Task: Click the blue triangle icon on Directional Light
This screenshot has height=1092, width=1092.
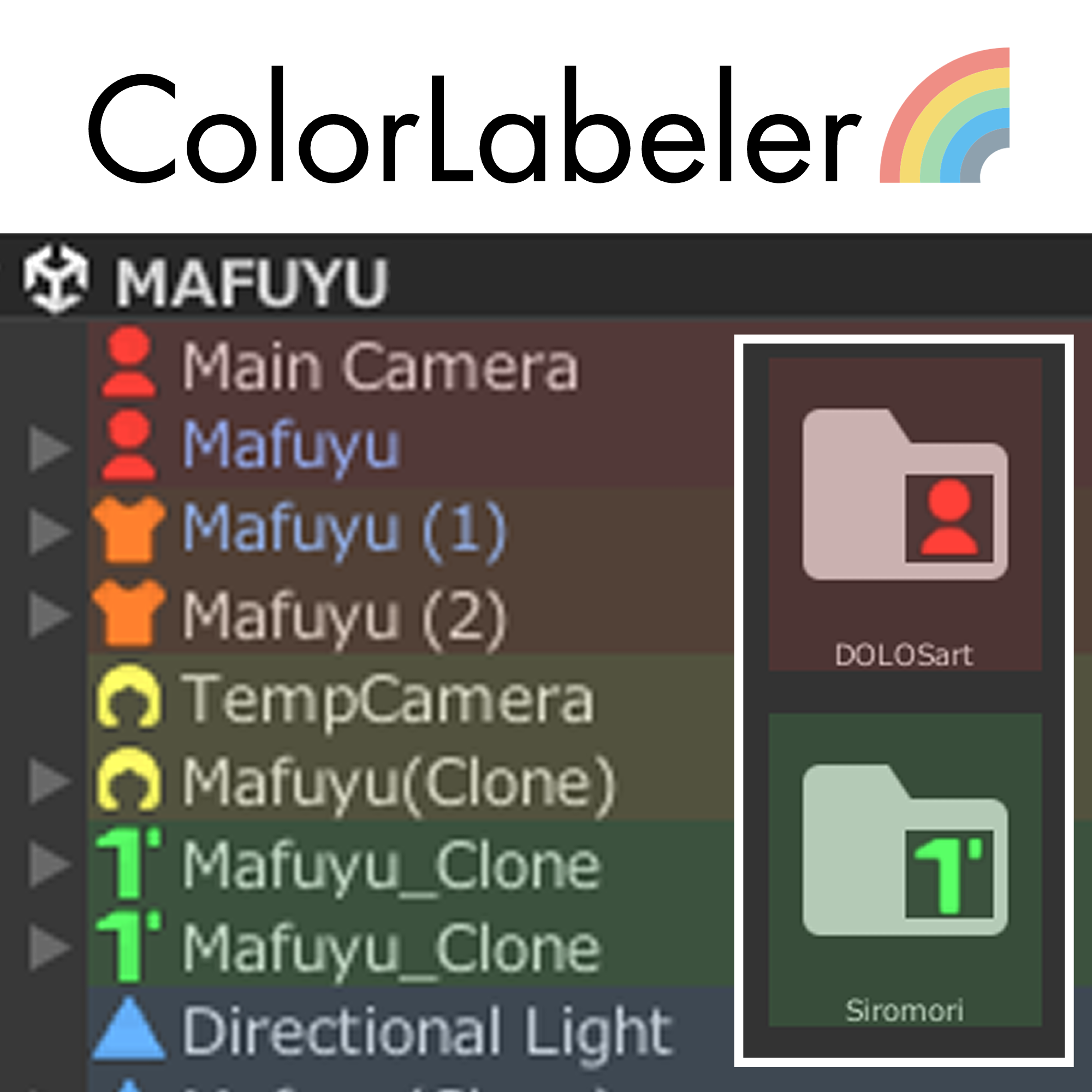Action: (129, 1027)
